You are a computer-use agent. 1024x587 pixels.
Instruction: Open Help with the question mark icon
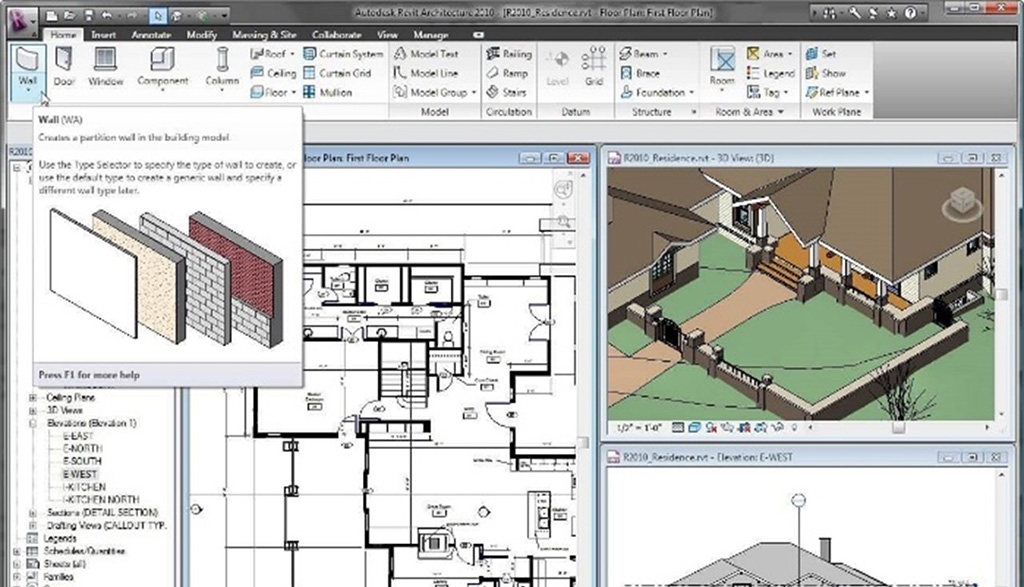point(910,12)
